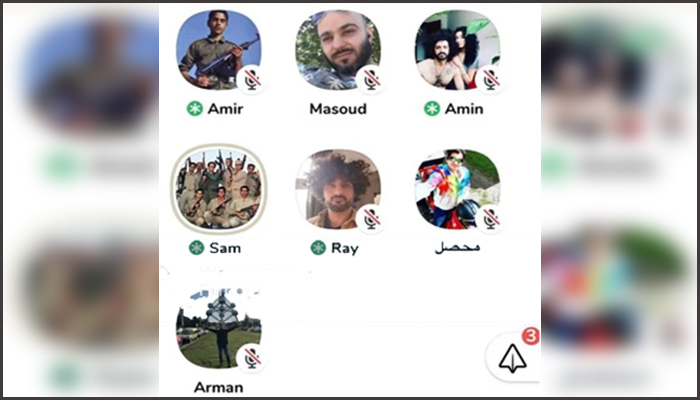Viewport: 700px width, 400px height.
Task: Open Ray's curly hair profile photo
Action: pyautogui.click(x=338, y=189)
